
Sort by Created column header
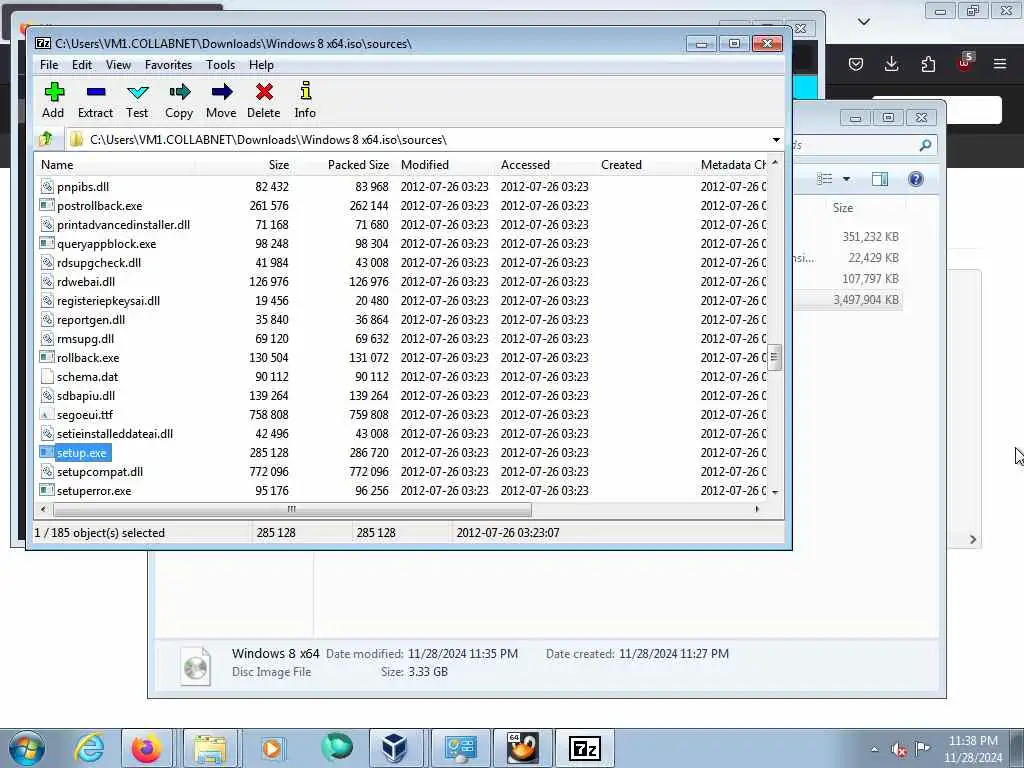coord(645,165)
